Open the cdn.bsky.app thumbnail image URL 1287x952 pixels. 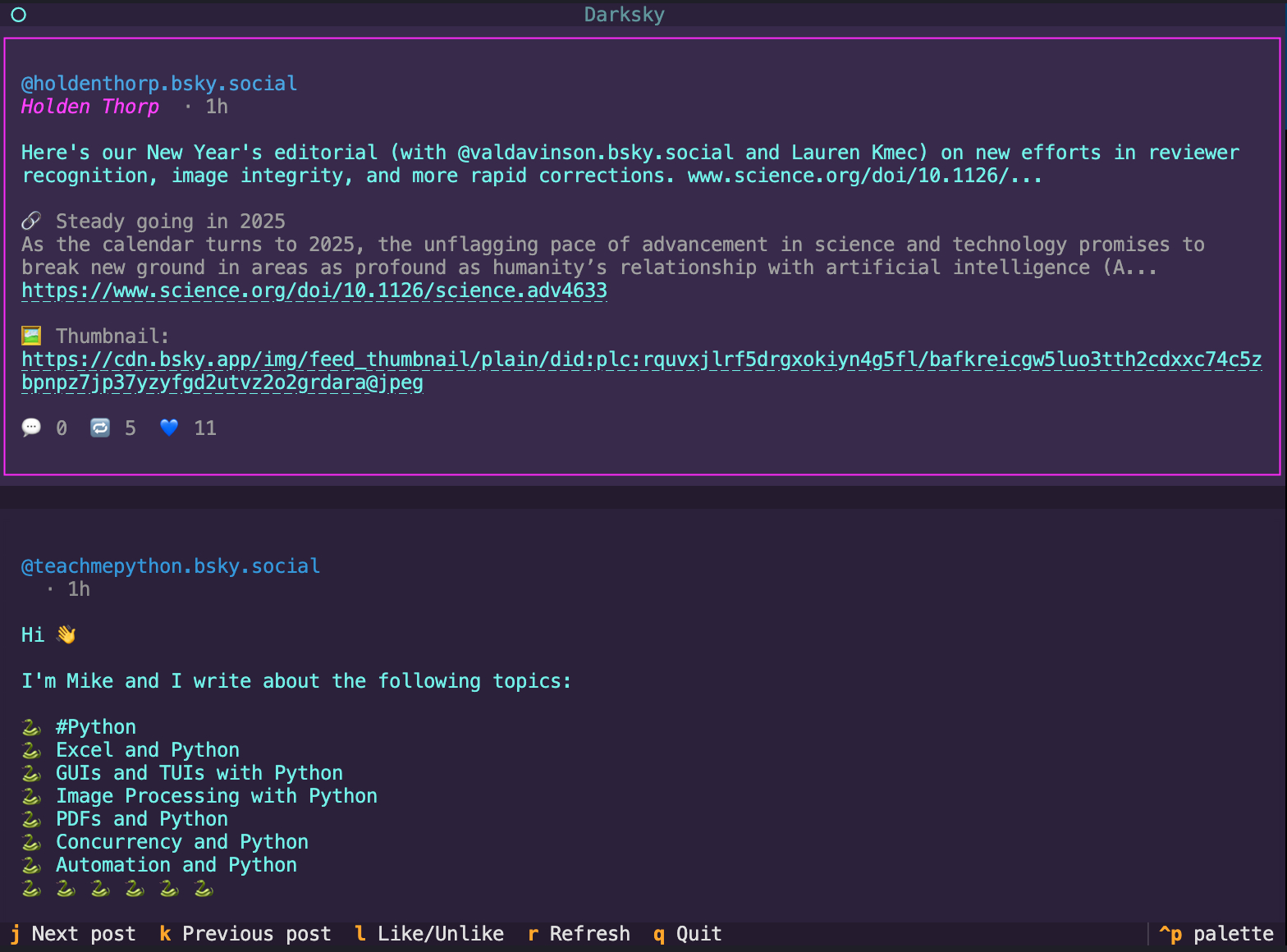pyautogui.click(x=640, y=359)
